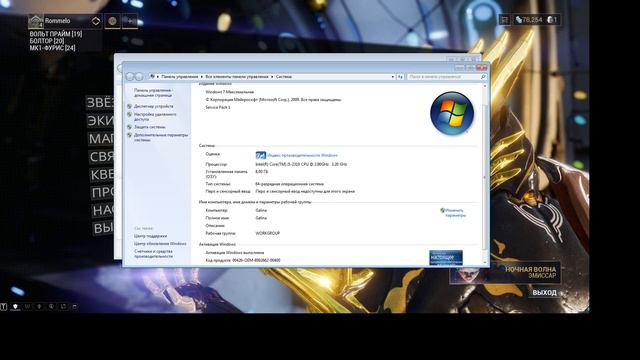Click the Back arrow in System window

pos(130,76)
